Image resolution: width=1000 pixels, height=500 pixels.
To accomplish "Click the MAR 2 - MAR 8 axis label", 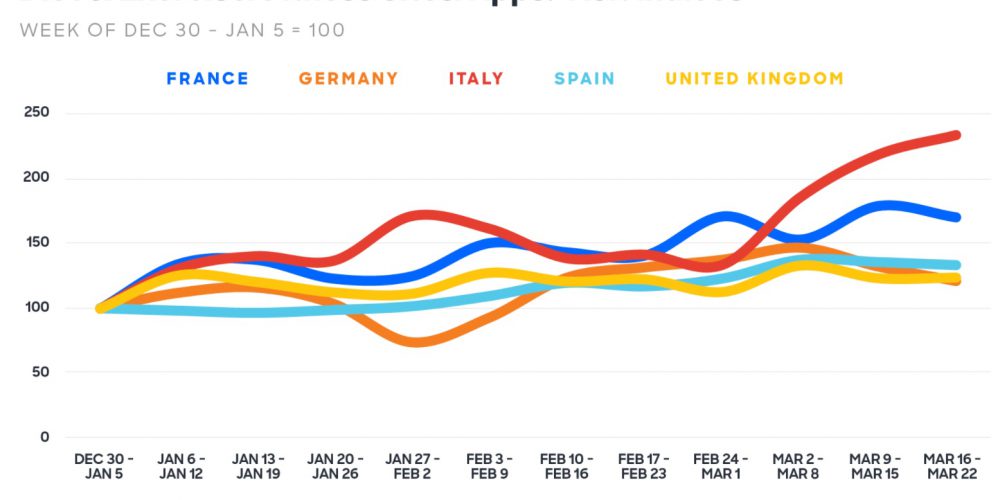I will (798, 466).
